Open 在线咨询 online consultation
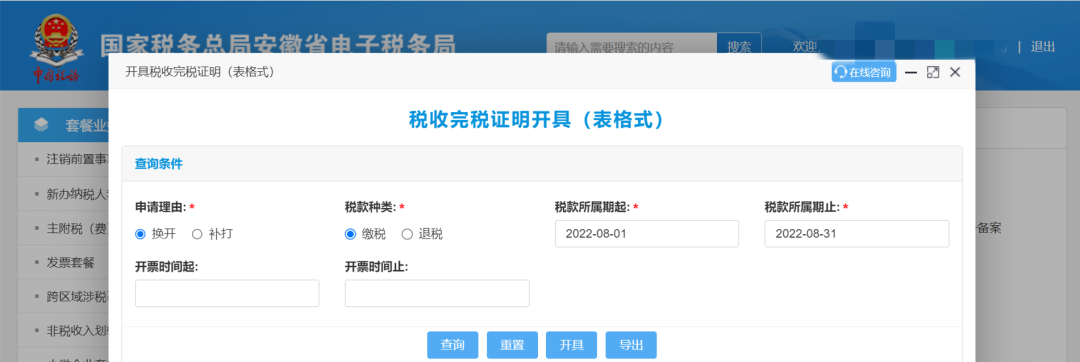Viewport: 1080px width, 362px height. pyautogui.click(x=864, y=72)
